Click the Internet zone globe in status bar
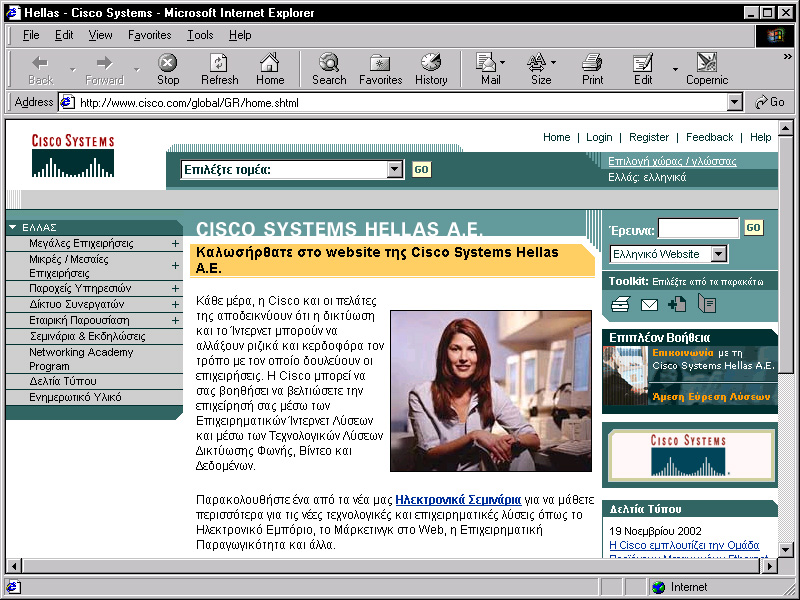The width and height of the screenshot is (800, 600). (659, 587)
